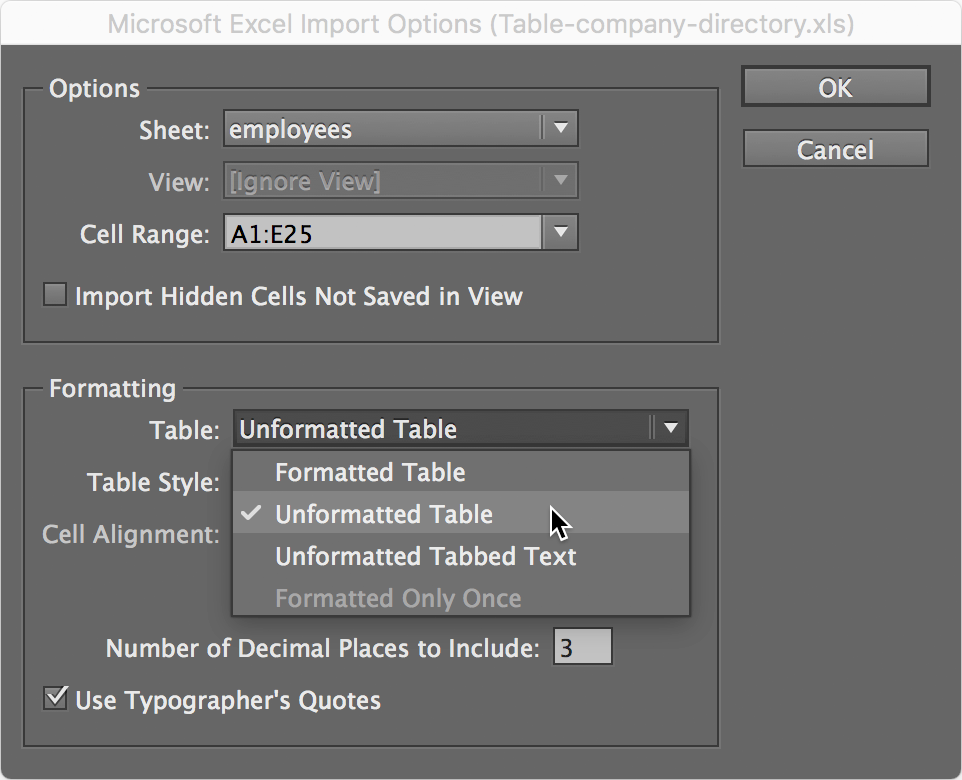The width and height of the screenshot is (962, 780).
Task: Open the Cell Range dropdown arrow
Action: [563, 232]
